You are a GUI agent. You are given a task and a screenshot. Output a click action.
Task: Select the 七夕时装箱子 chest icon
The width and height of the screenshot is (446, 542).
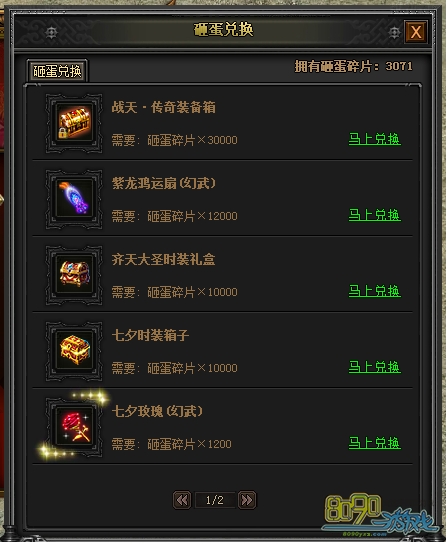(x=74, y=351)
